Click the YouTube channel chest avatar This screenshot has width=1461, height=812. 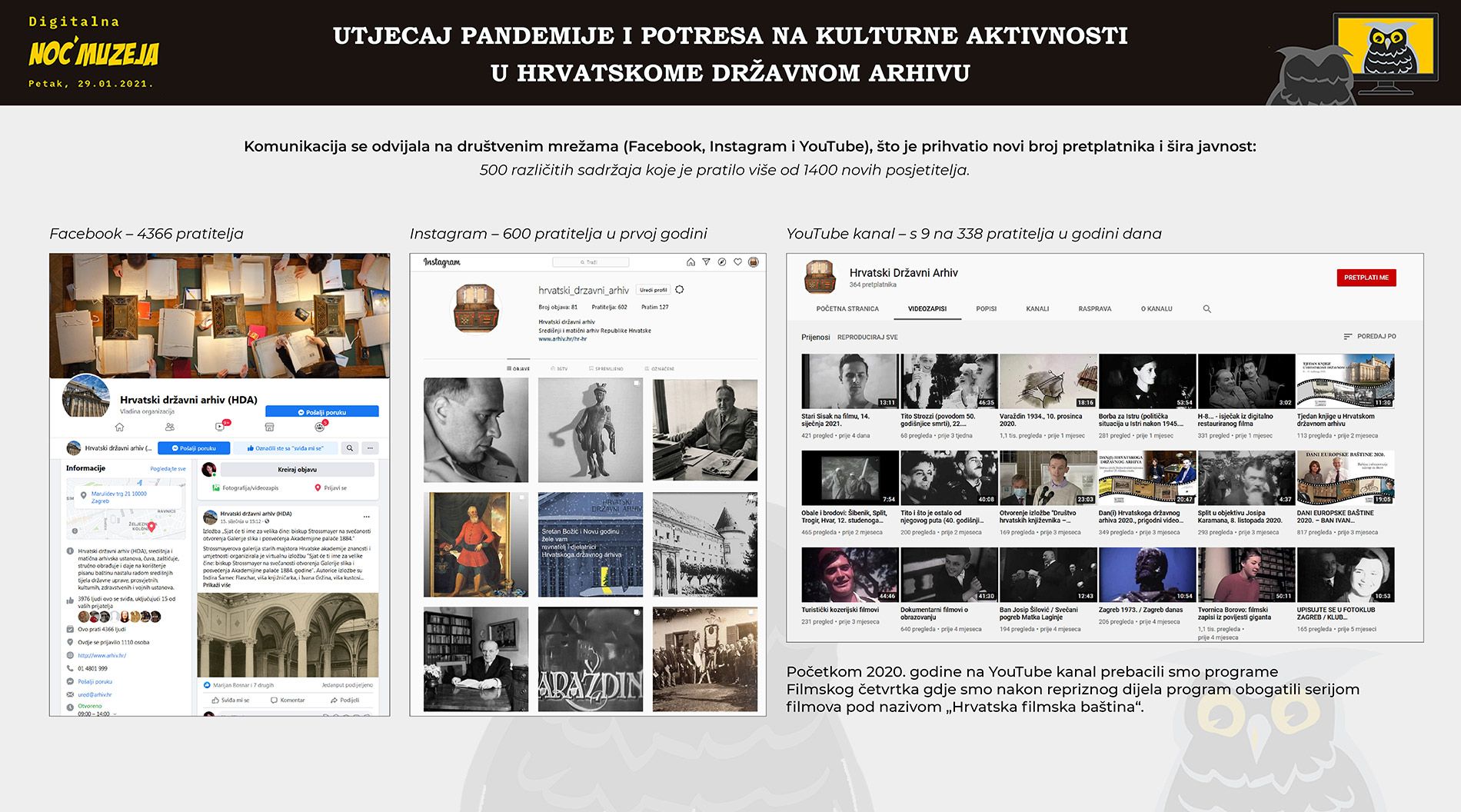coord(820,277)
